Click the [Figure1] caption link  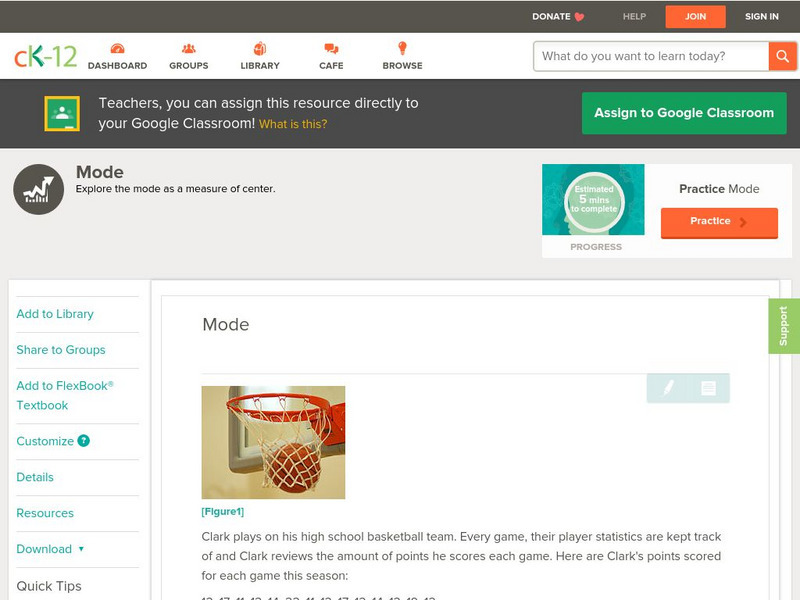coord(222,512)
